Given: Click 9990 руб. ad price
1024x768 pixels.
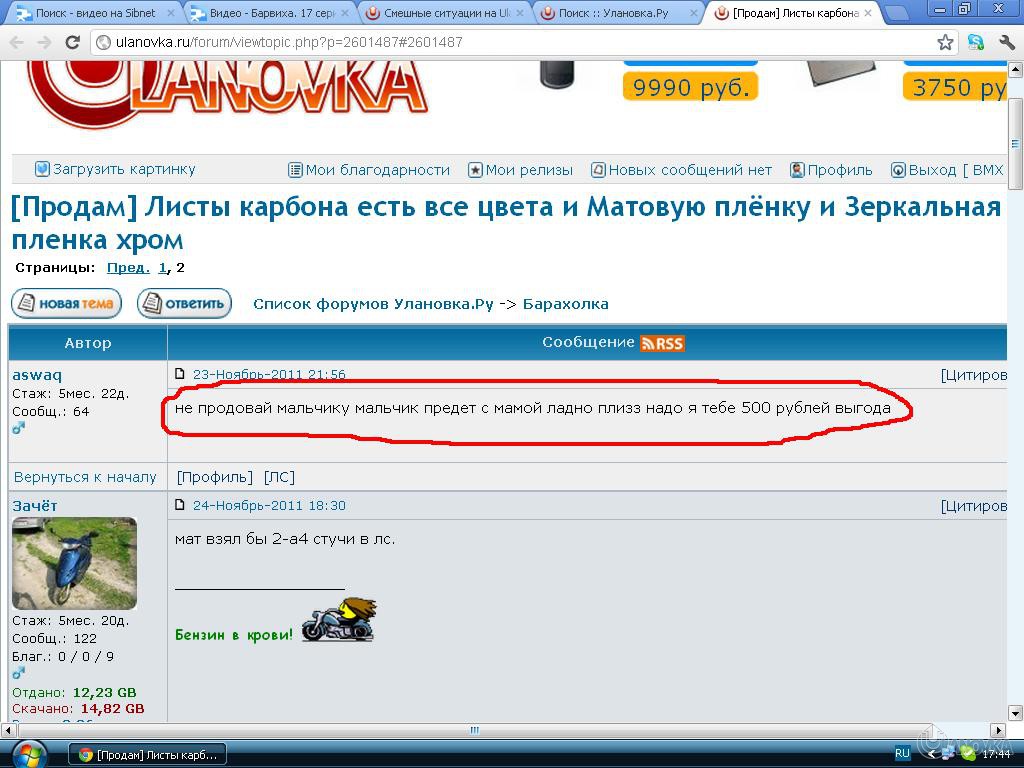Looking at the screenshot, I should point(691,87).
